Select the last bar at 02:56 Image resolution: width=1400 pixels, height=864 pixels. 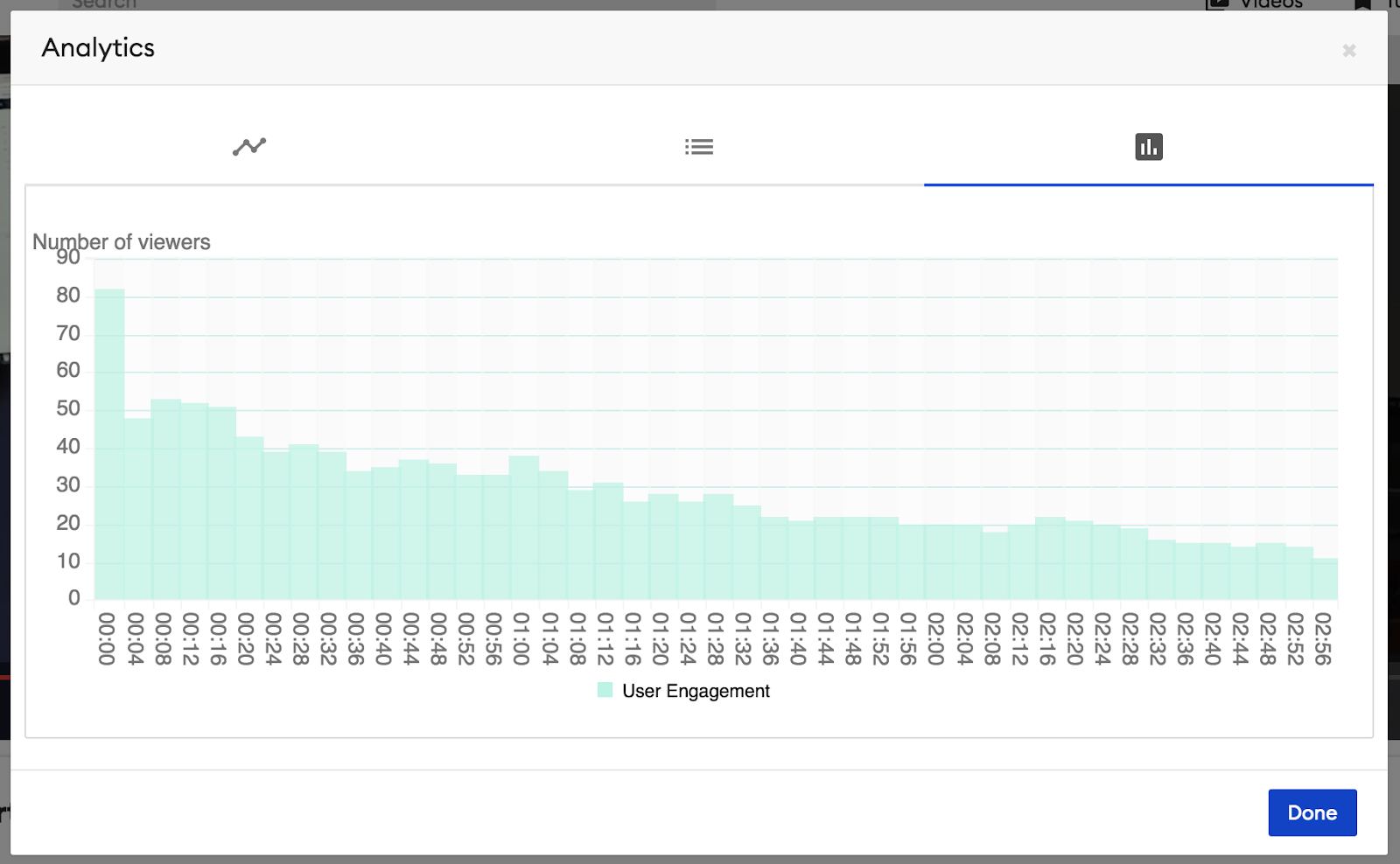[1325, 579]
